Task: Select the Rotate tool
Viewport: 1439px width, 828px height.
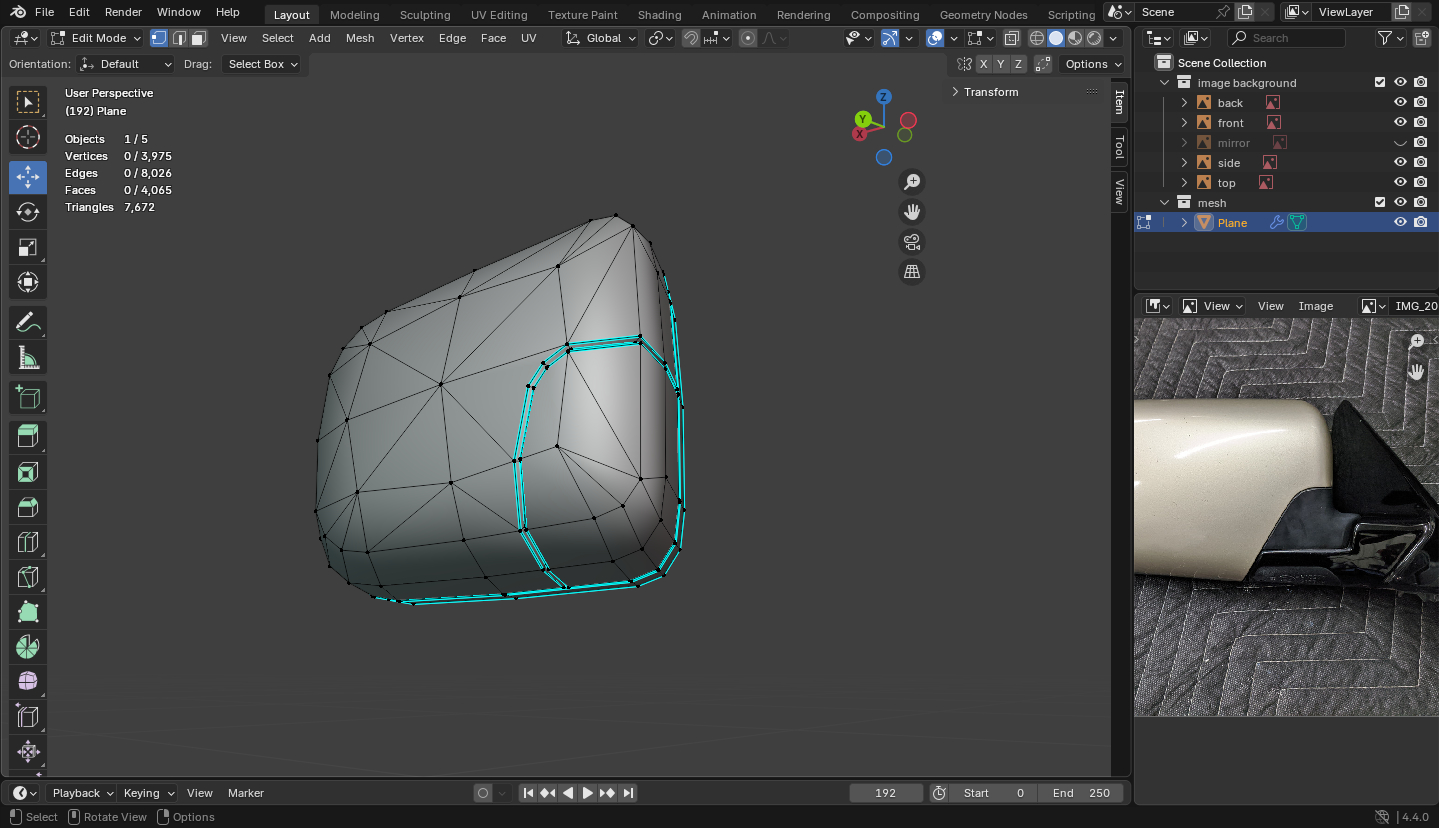Action: point(28,212)
